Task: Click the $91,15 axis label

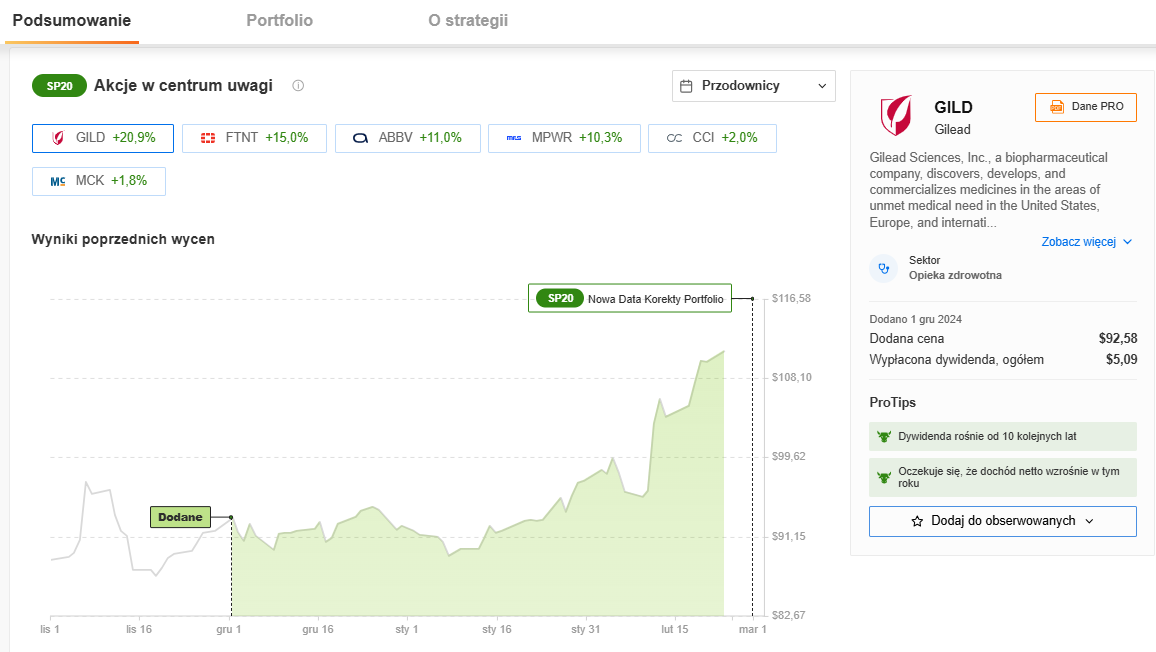Action: tap(789, 536)
